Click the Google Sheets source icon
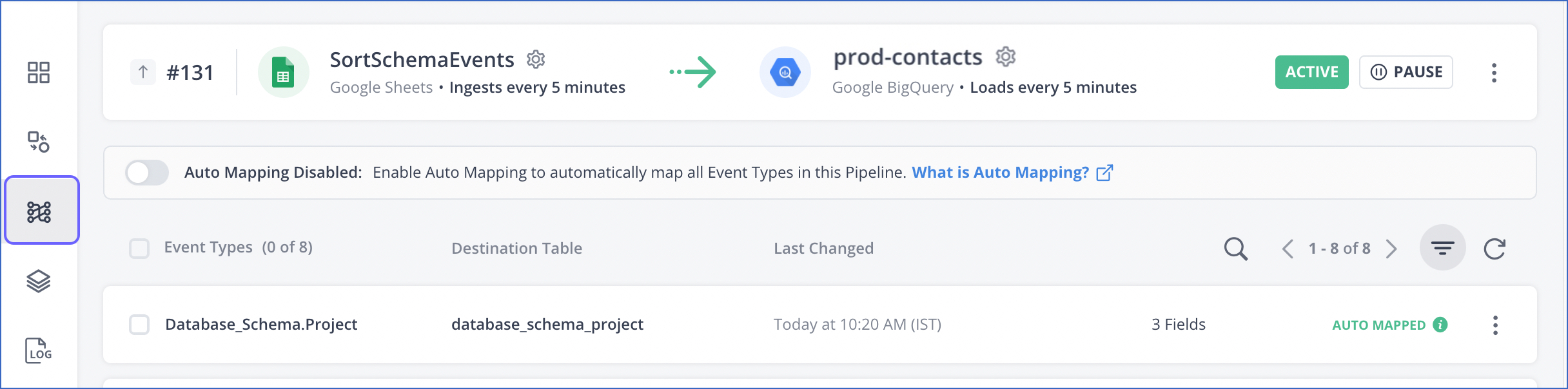The height and width of the screenshot is (389, 1568). 284,71
